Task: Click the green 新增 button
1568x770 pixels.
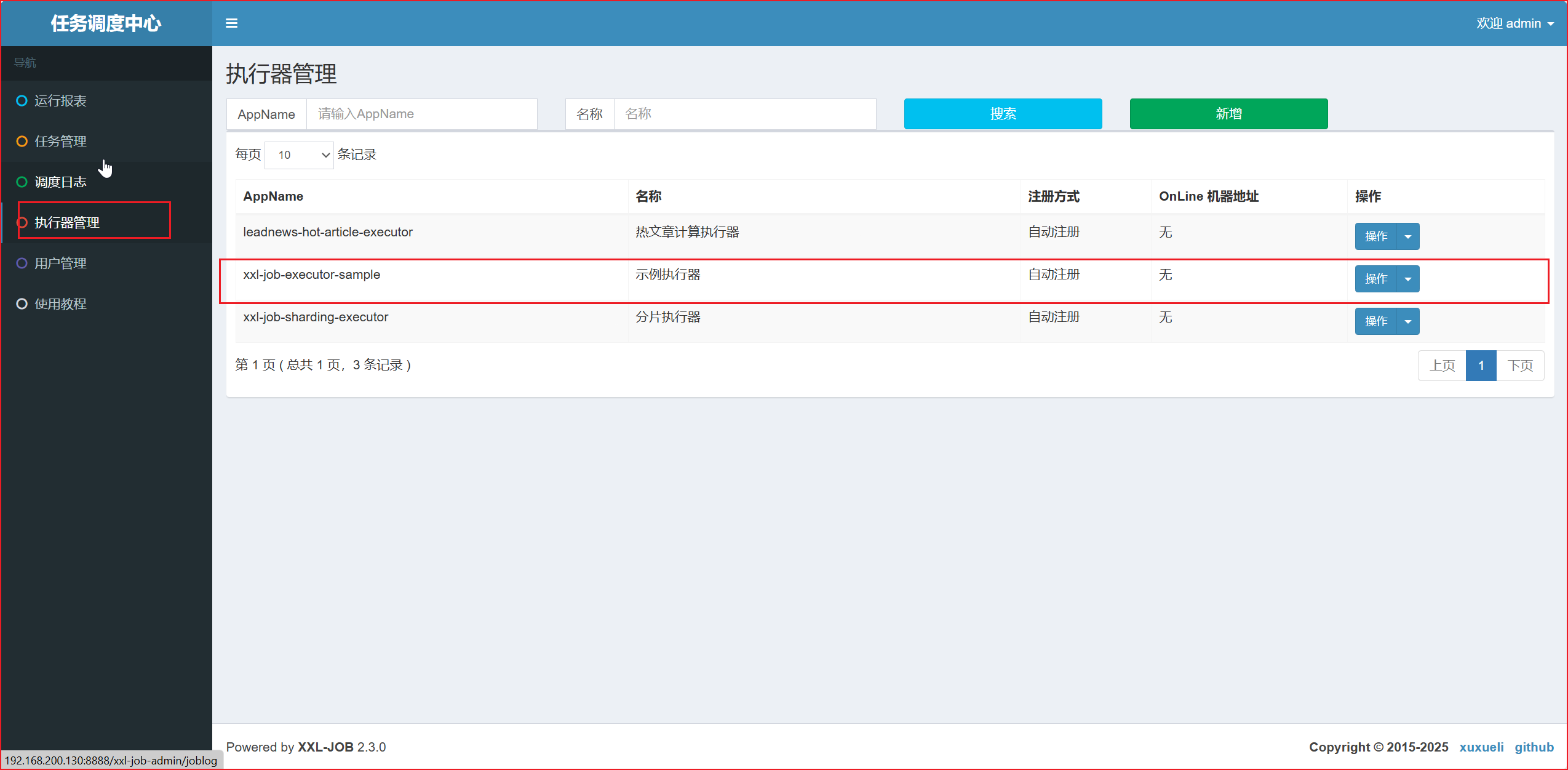Action: tap(1228, 114)
